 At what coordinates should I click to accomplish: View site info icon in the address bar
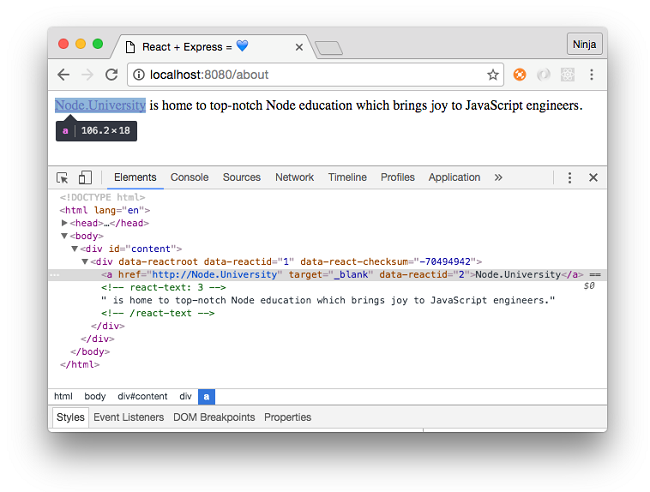(x=139, y=75)
